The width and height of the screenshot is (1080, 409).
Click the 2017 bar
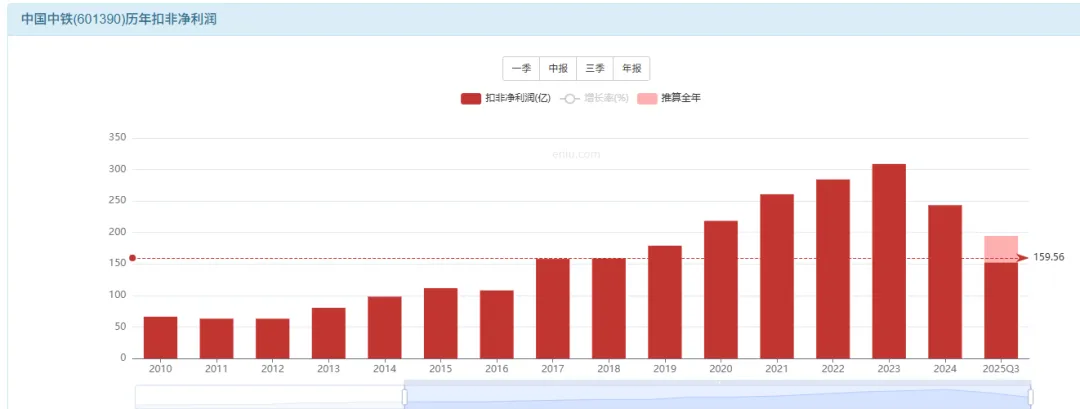point(552,308)
